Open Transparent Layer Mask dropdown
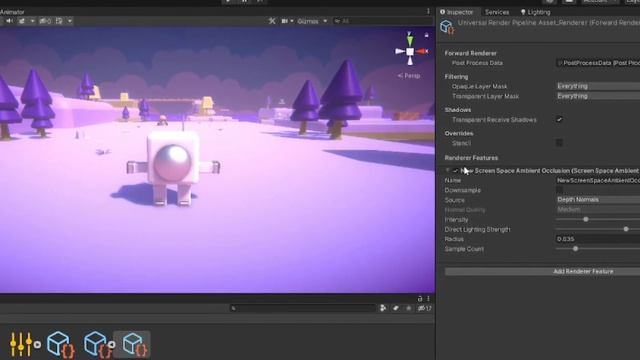 pyautogui.click(x=598, y=96)
